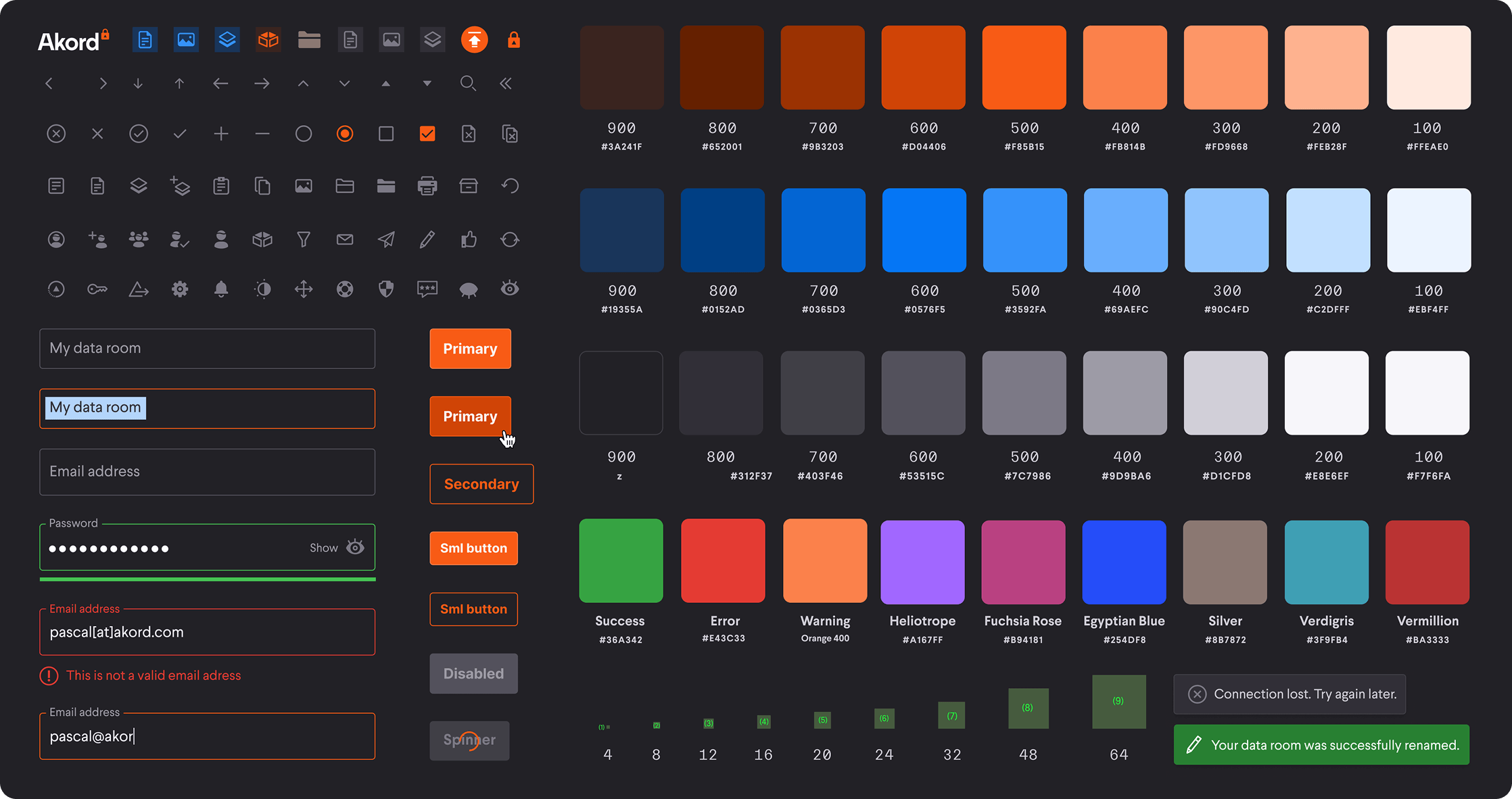Select the filled orange radio button
Screen dimensions: 1512x799
[345, 134]
